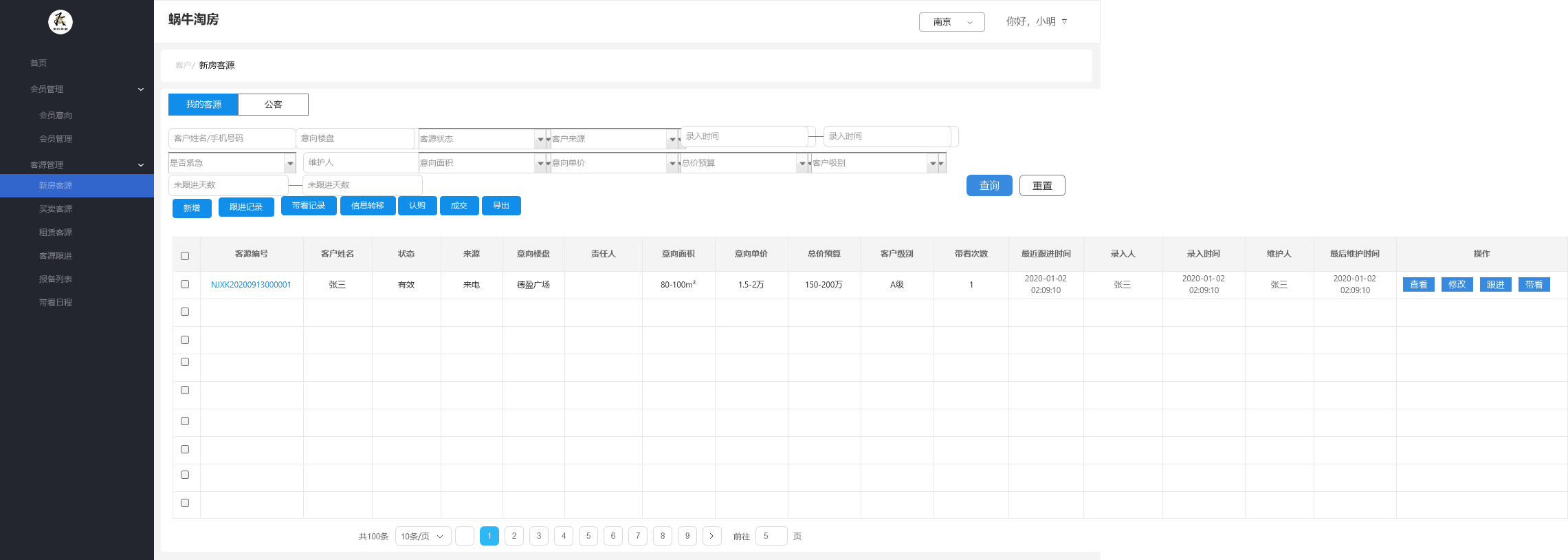This screenshot has width=1568, height=560.
Task: Click the 带看记录 button
Action: [309, 206]
